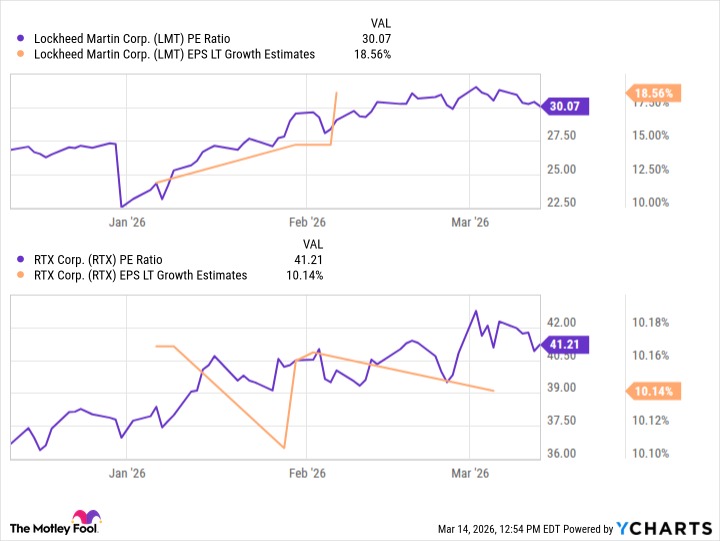Click the purple dot beside RTX Corp. PE Ratio

(23, 261)
